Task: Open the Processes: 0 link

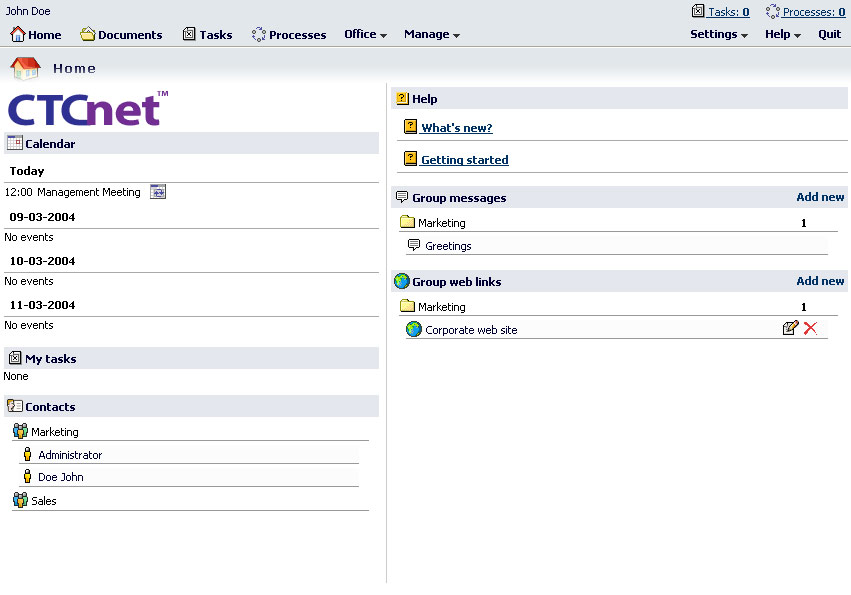Action: [814, 12]
